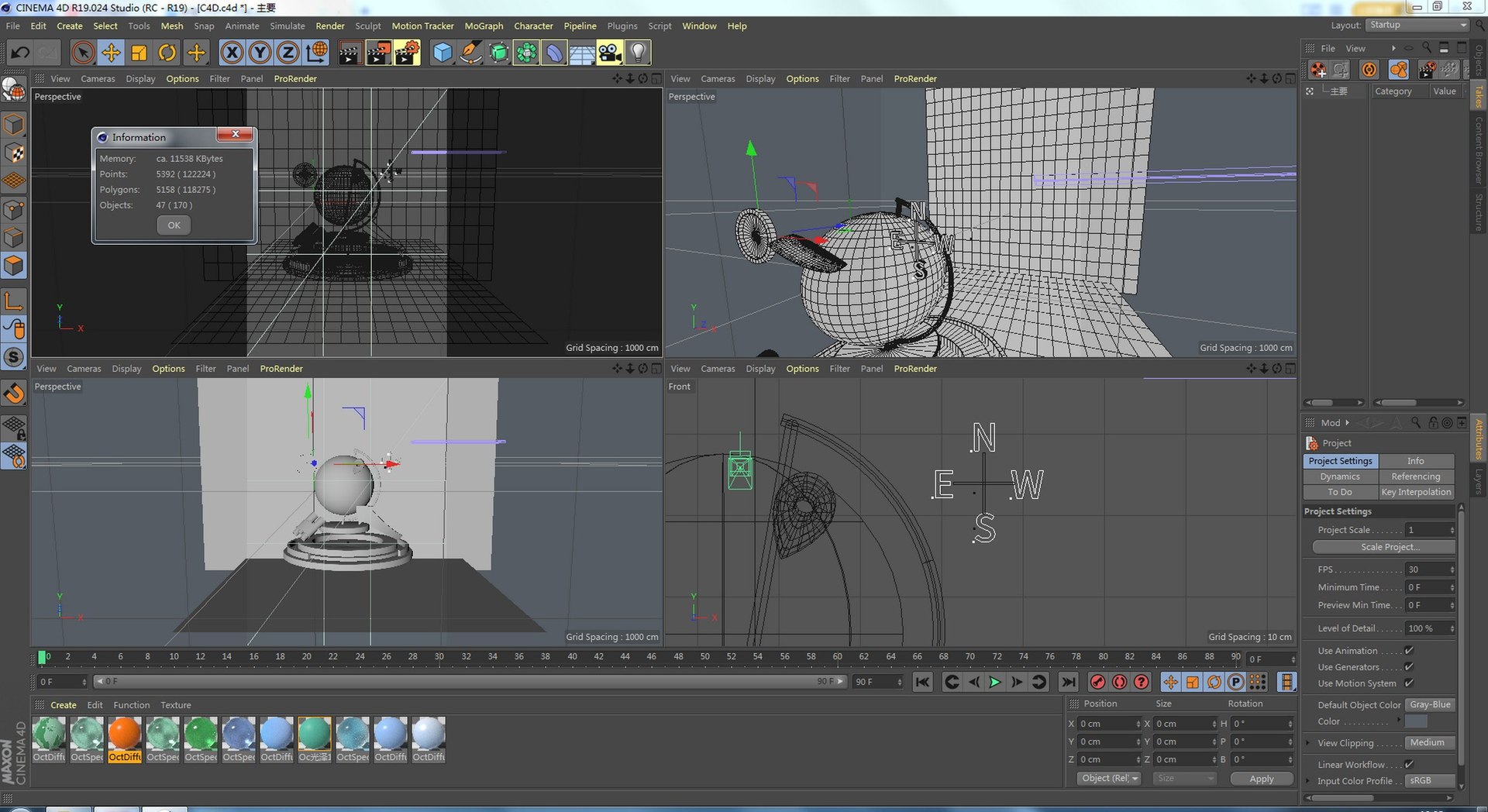Switch to the Dynamics tab
The height and width of the screenshot is (812, 1488).
[x=1340, y=477]
